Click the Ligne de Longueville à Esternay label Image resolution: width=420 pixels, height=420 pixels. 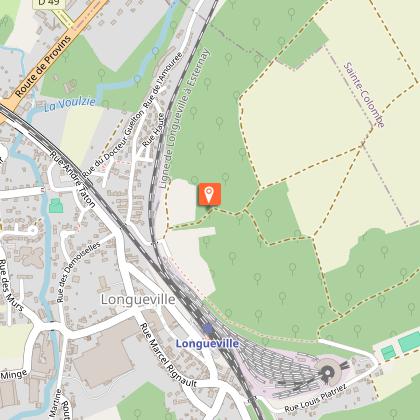(x=184, y=119)
